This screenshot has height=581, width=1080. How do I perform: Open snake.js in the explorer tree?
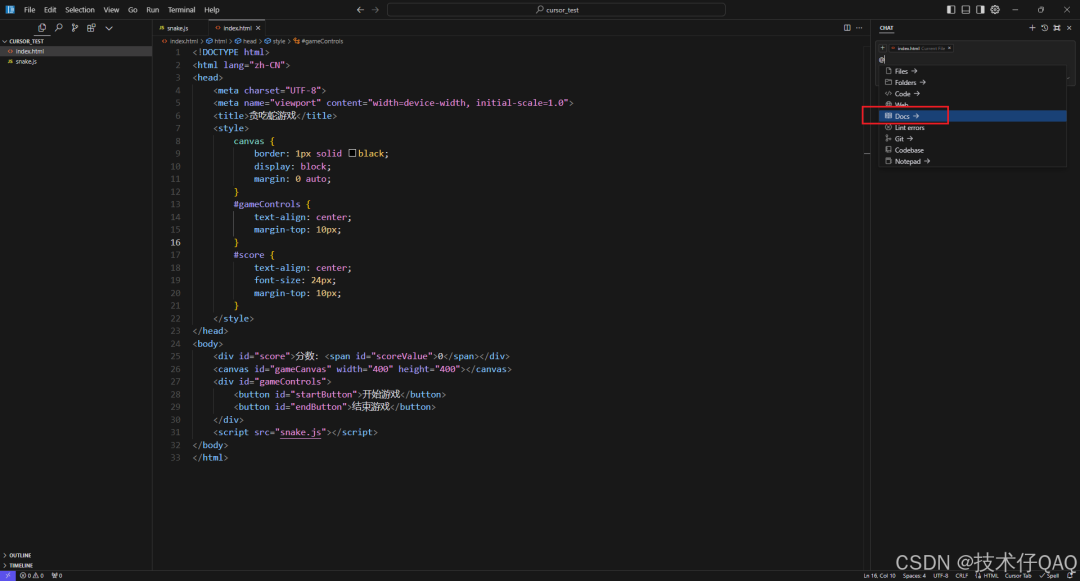tap(76, 61)
